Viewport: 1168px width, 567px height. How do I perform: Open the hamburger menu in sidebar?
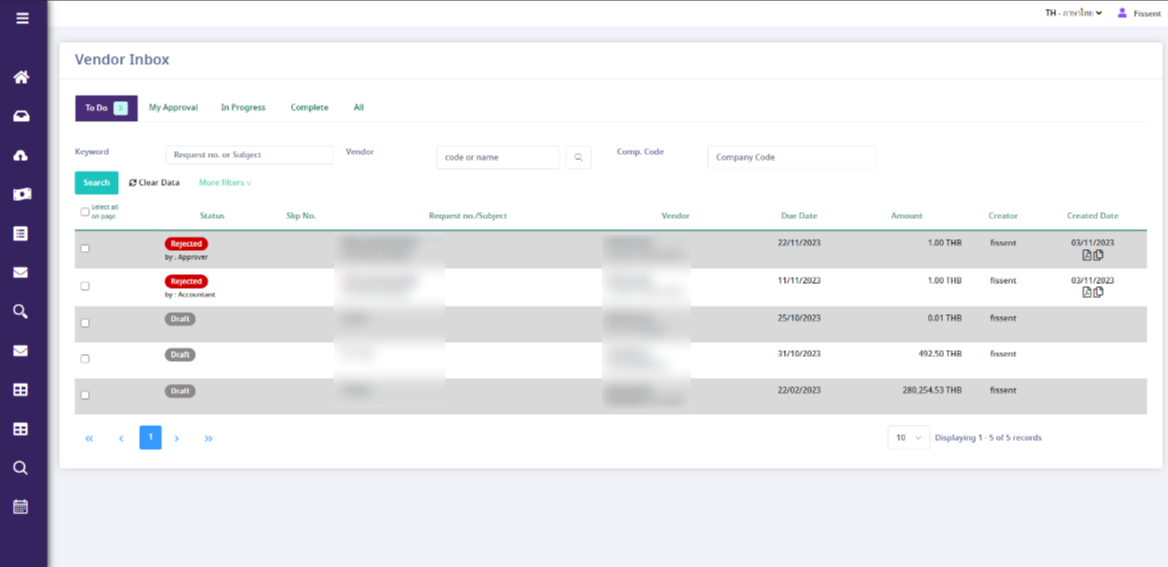[22, 18]
